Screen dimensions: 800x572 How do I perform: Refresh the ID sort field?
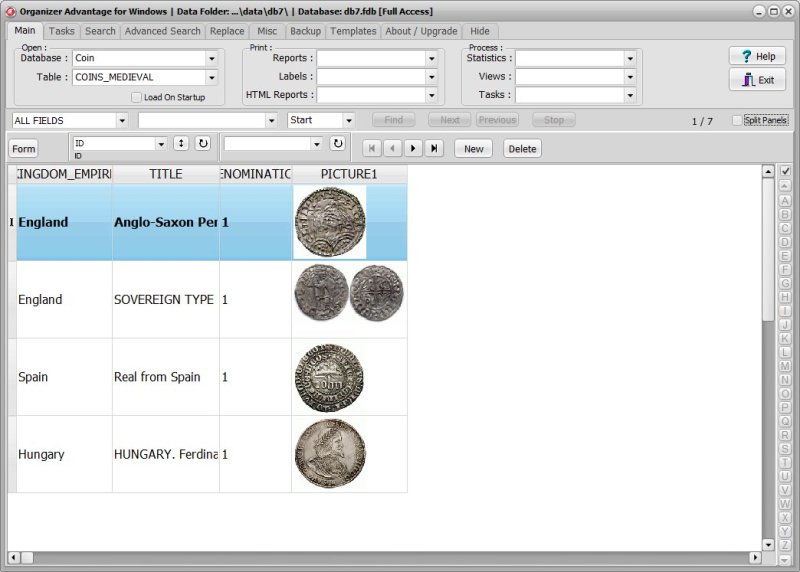coord(203,143)
